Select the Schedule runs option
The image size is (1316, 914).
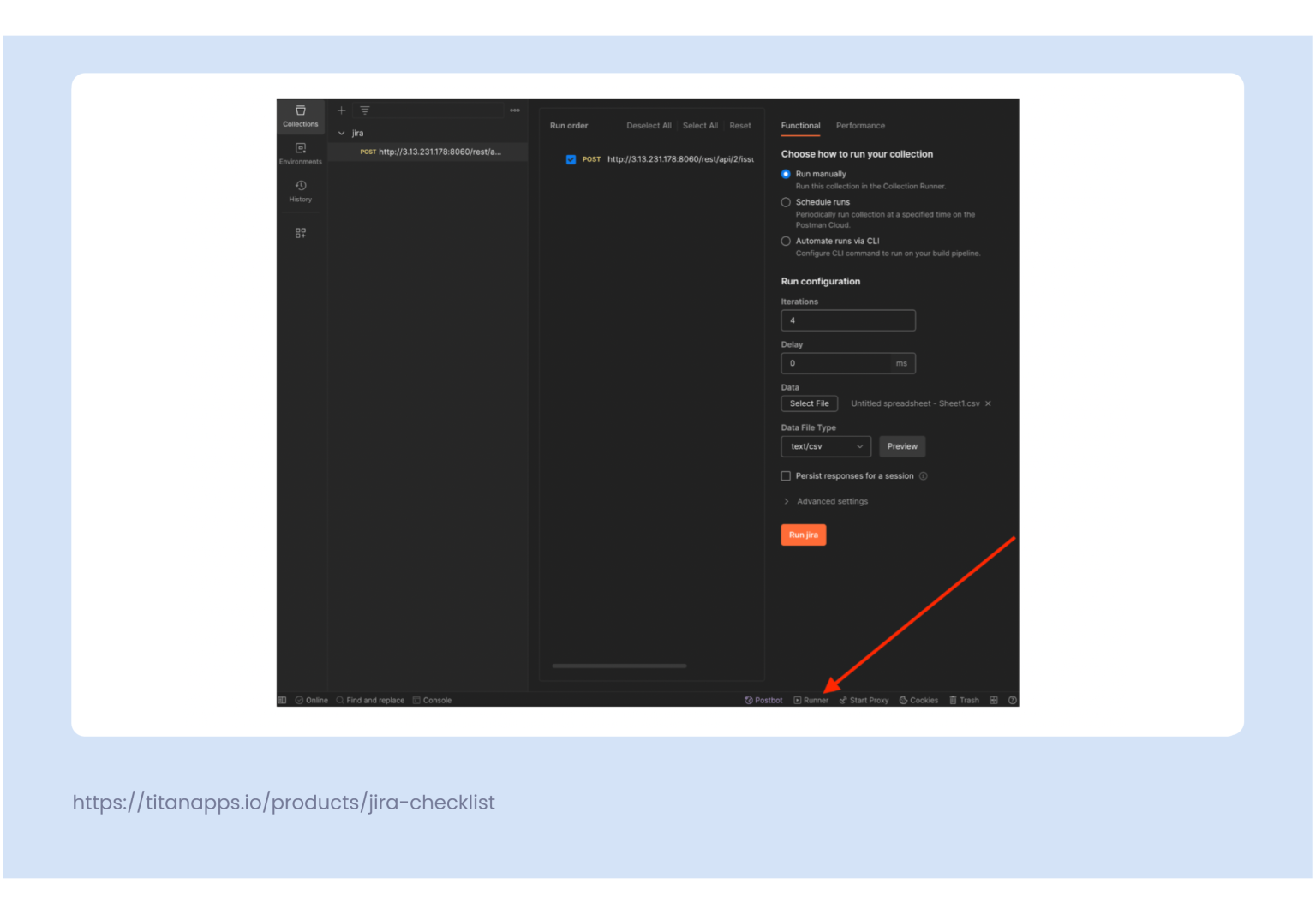point(786,201)
